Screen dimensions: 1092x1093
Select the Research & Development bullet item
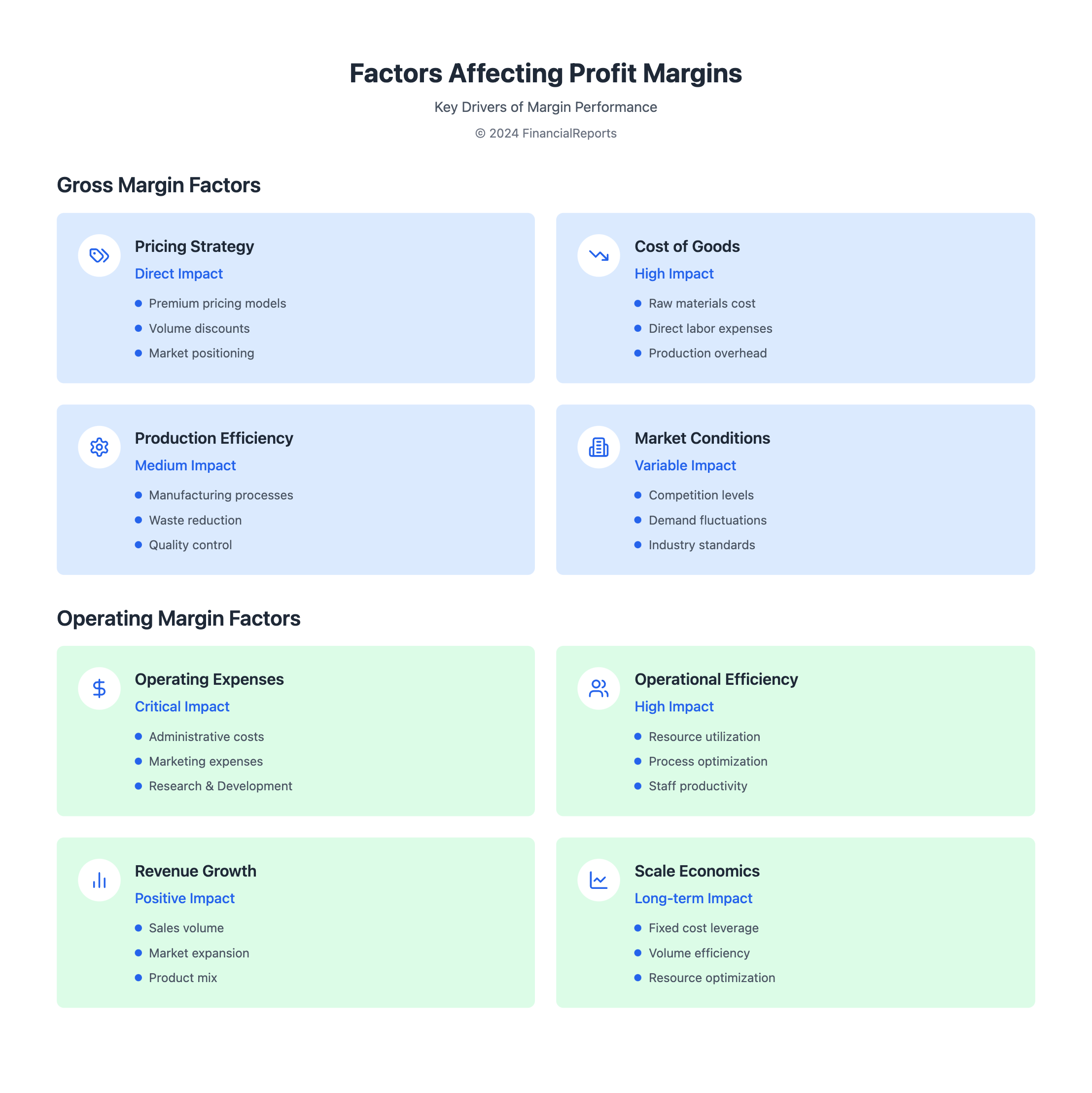(220, 786)
